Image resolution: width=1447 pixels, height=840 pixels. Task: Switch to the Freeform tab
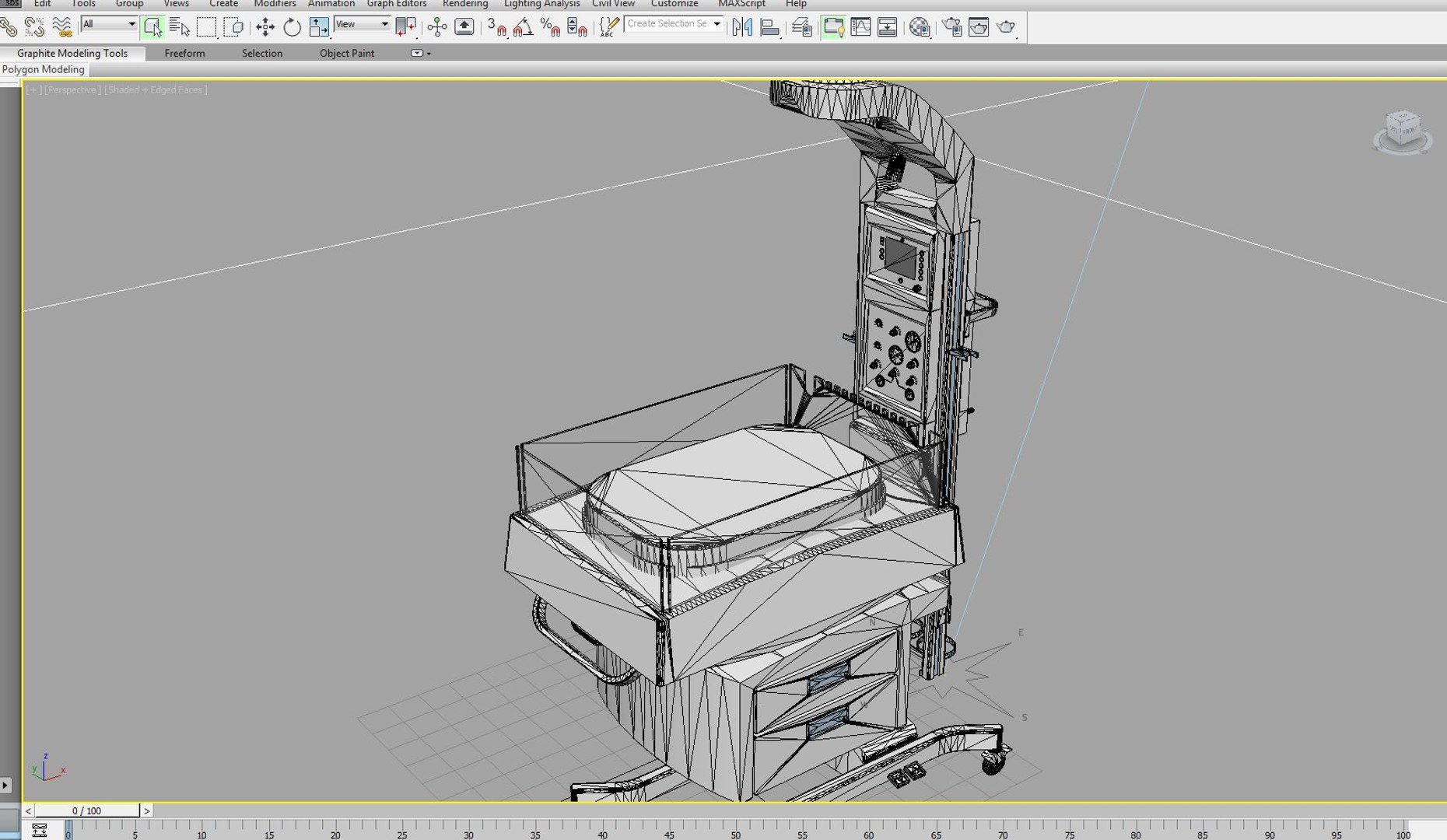tap(184, 53)
